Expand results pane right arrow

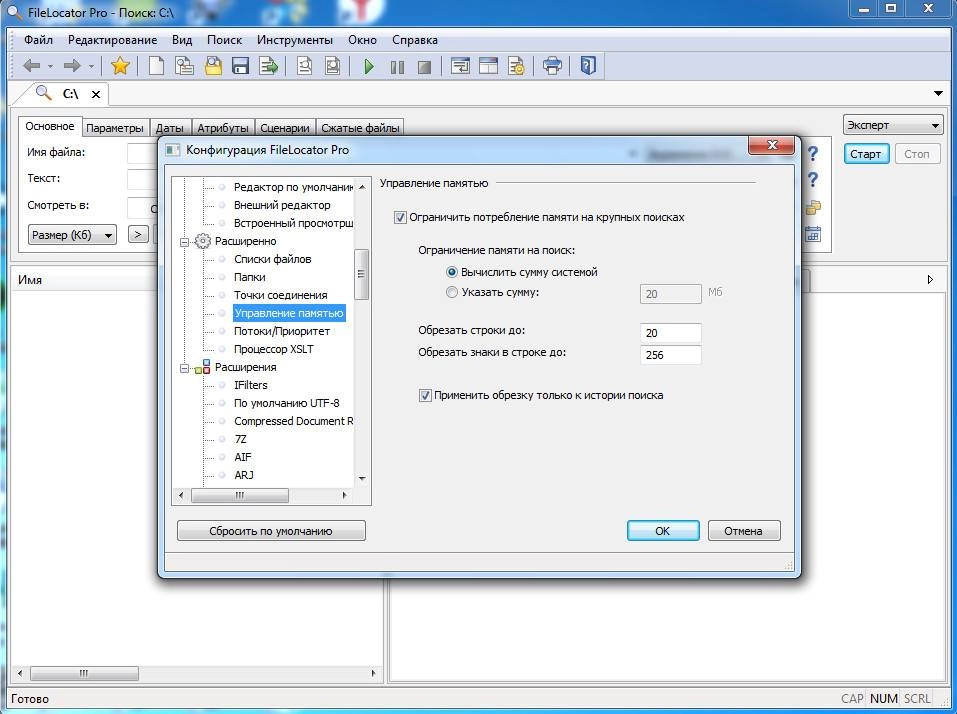coord(930,279)
